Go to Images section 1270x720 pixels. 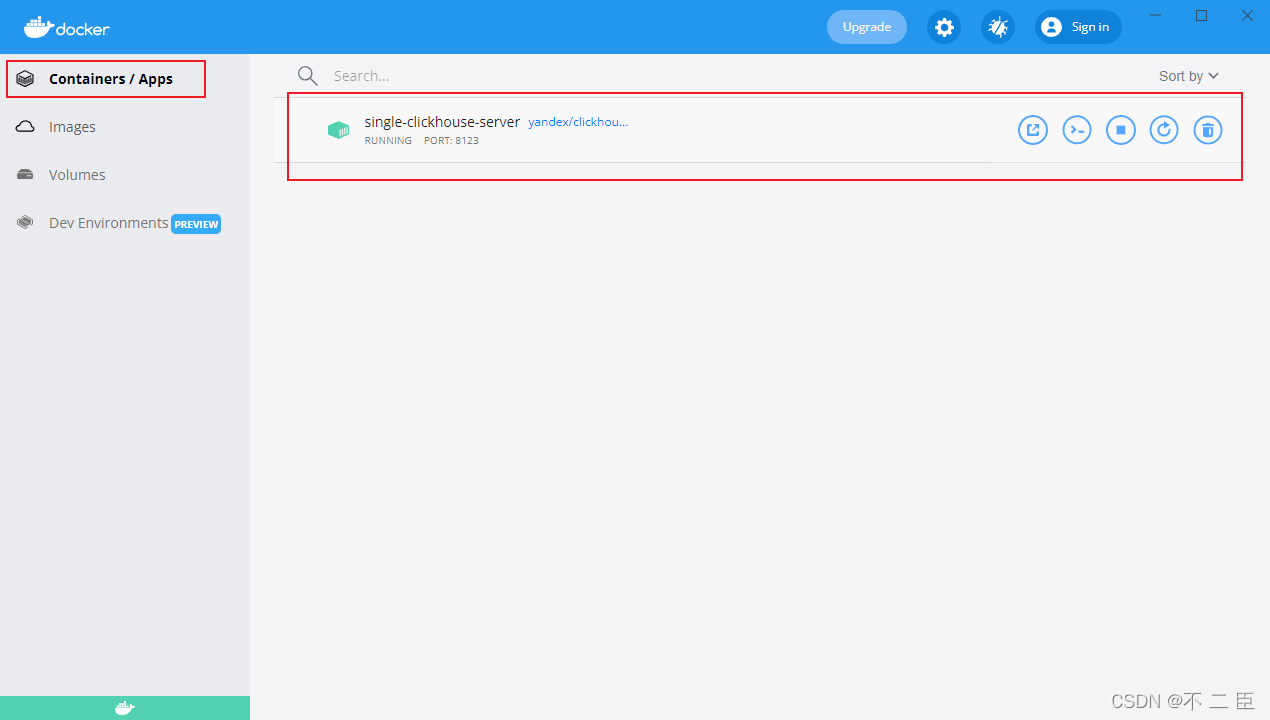(72, 127)
